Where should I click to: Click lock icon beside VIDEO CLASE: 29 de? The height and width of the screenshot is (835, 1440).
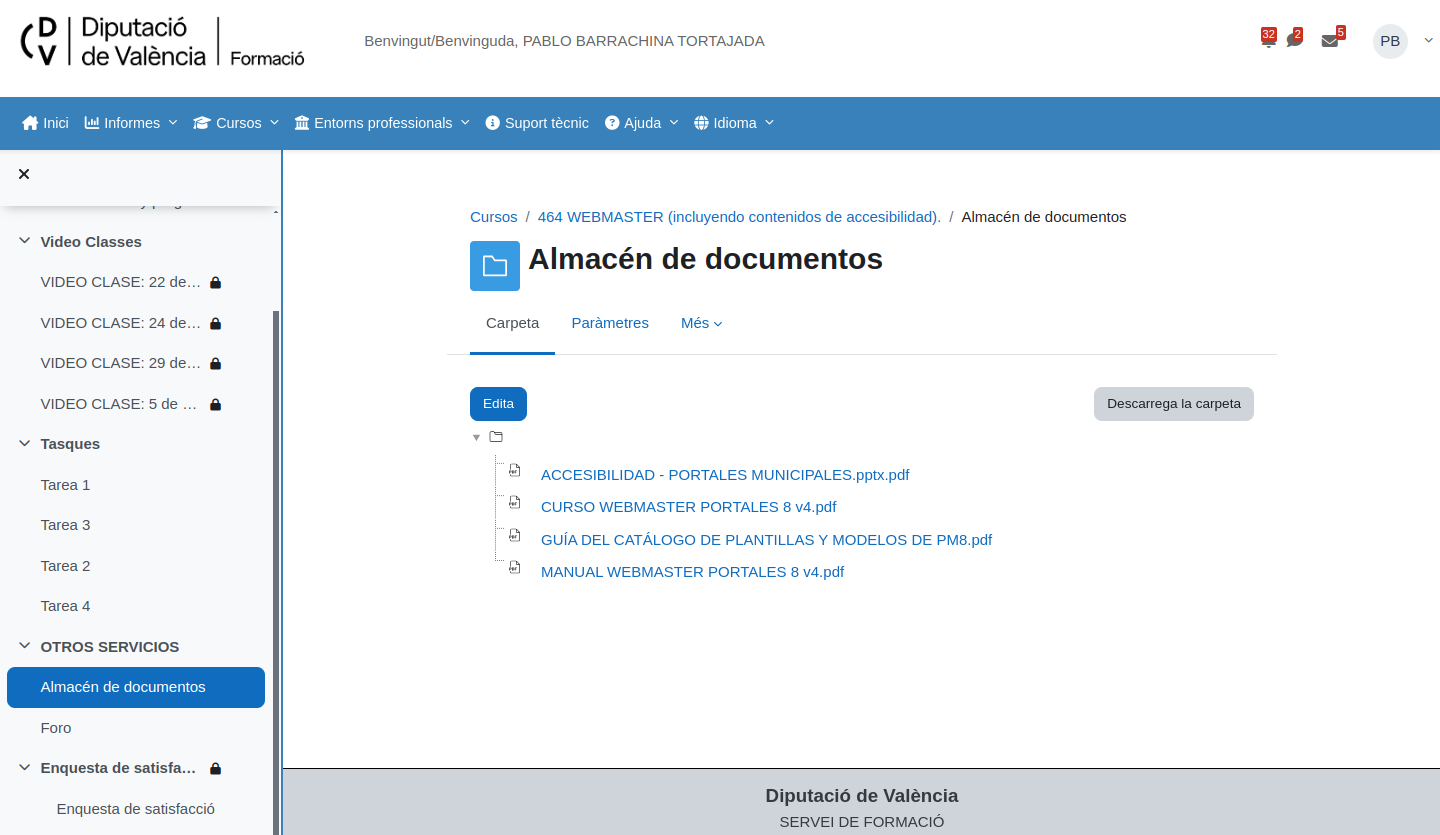point(215,364)
